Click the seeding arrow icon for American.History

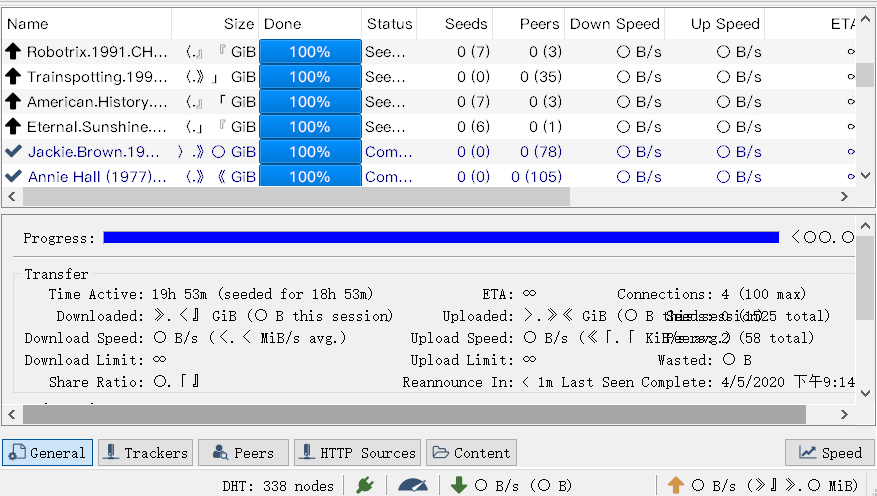[x=13, y=102]
